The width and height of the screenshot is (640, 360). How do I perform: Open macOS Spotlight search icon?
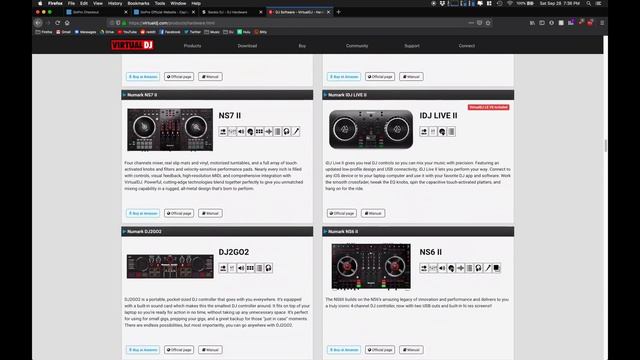(x=589, y=3)
